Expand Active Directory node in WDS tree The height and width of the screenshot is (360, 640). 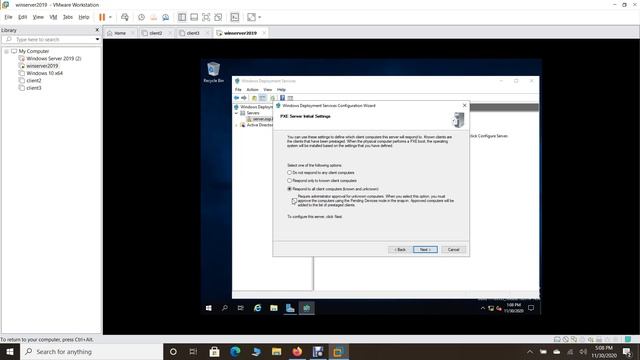tap(236, 125)
